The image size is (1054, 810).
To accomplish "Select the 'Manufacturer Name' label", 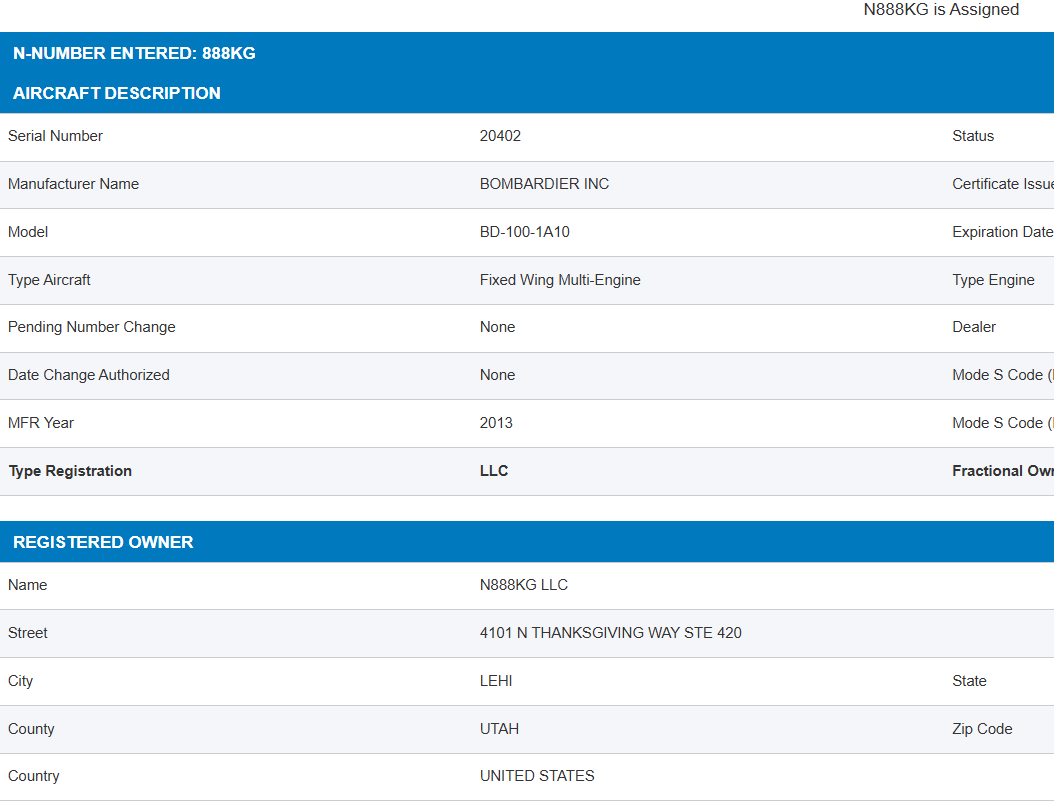I will 73,184.
